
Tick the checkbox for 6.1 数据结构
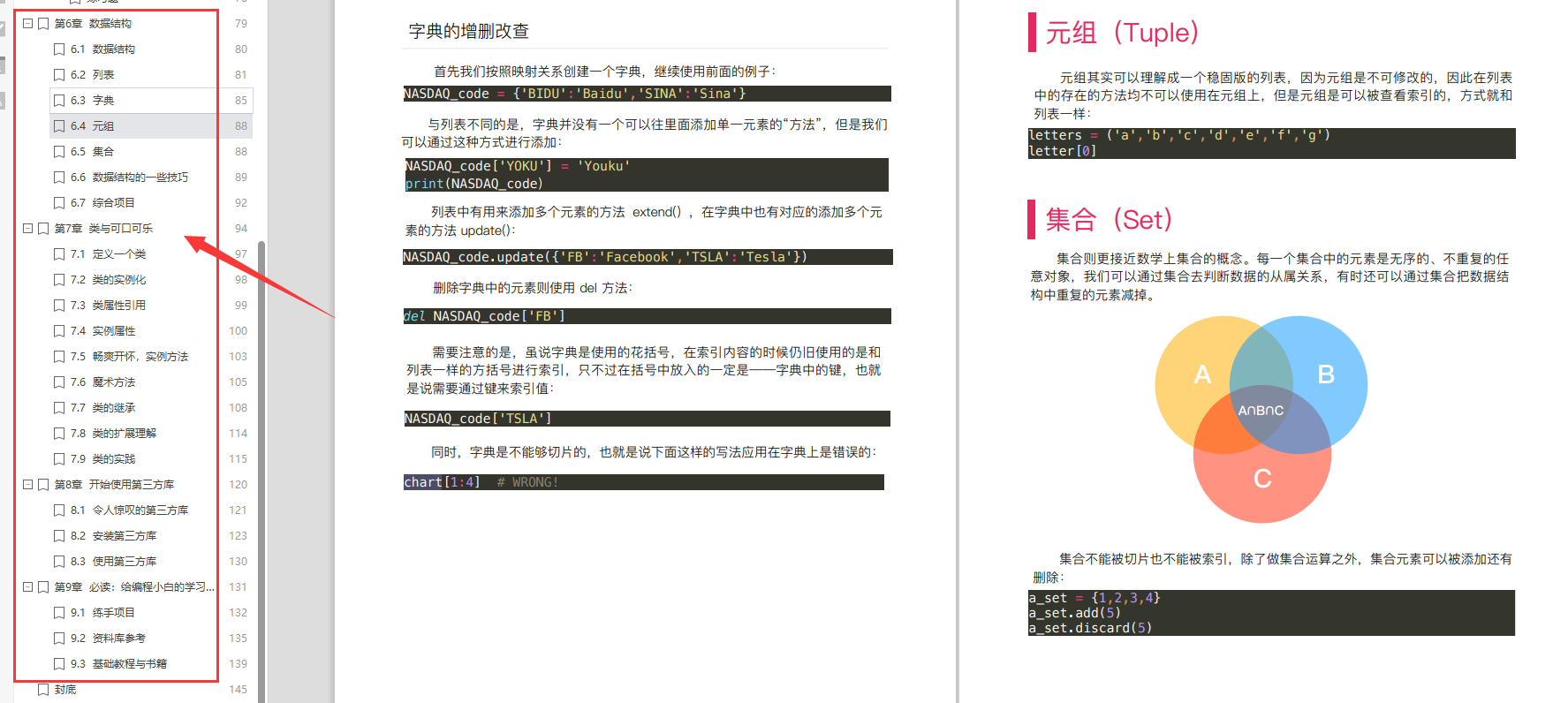point(59,49)
